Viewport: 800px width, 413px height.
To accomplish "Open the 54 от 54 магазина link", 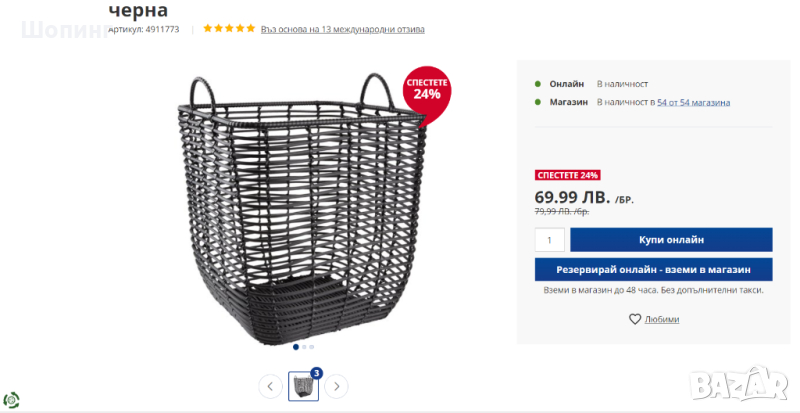I will (x=693, y=102).
